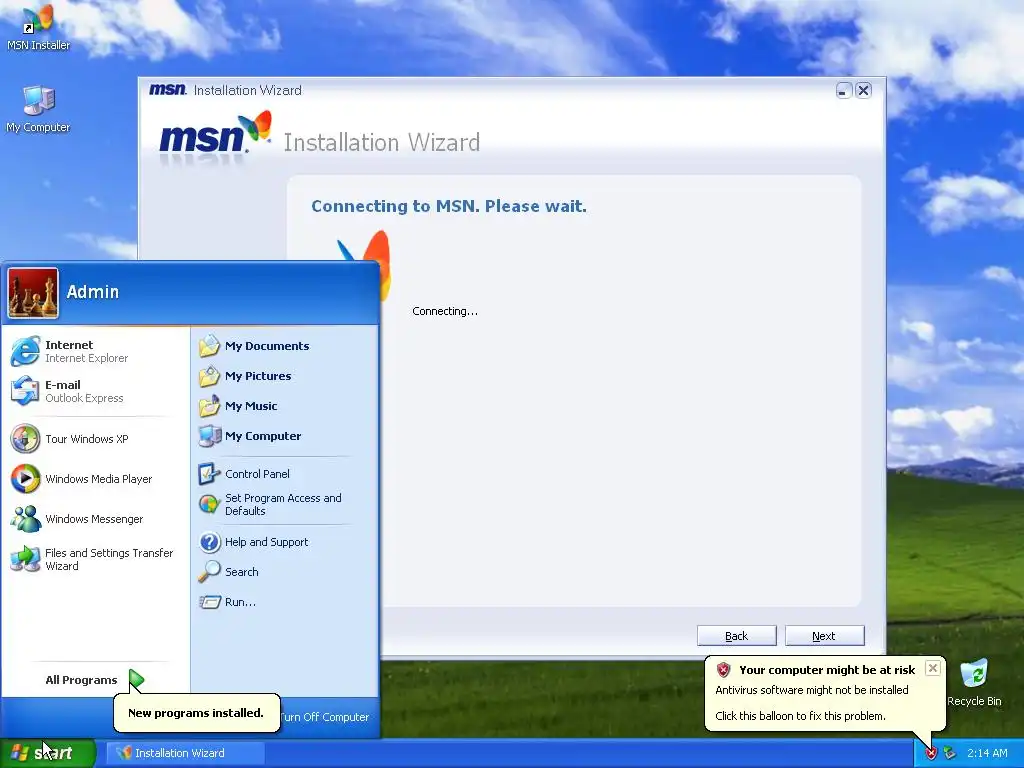The image size is (1024, 768).
Task: Click the Next button in Installation Wizard
Action: pos(824,636)
